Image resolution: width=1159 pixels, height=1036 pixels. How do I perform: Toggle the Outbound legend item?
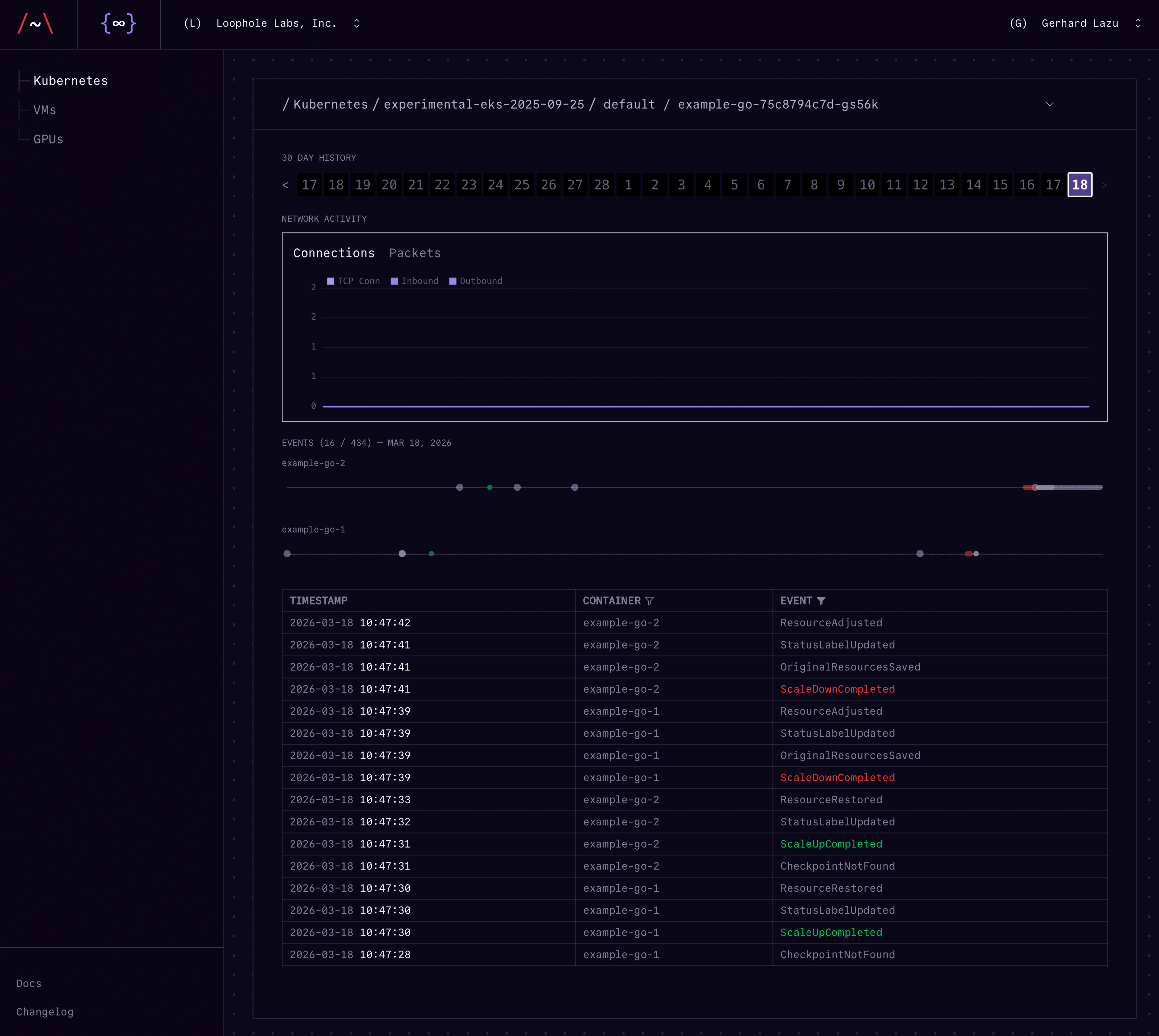click(x=476, y=281)
